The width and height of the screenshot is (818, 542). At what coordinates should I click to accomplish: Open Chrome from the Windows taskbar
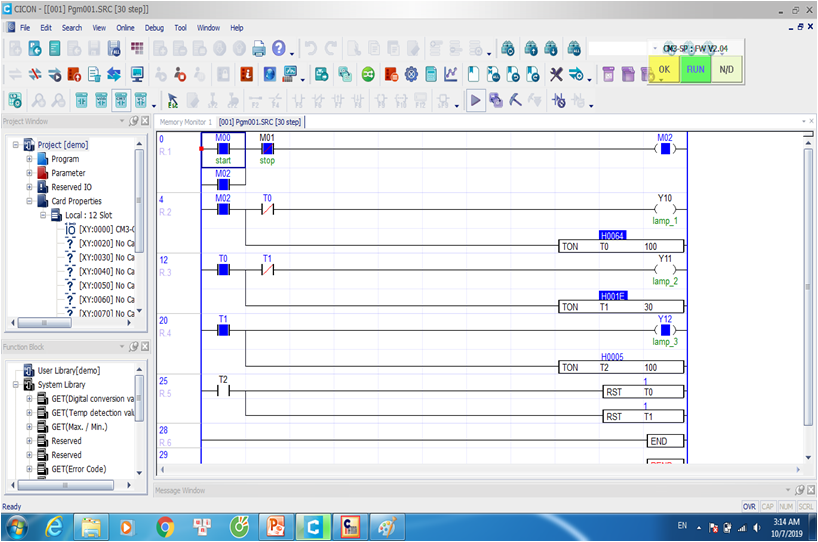coord(165,526)
